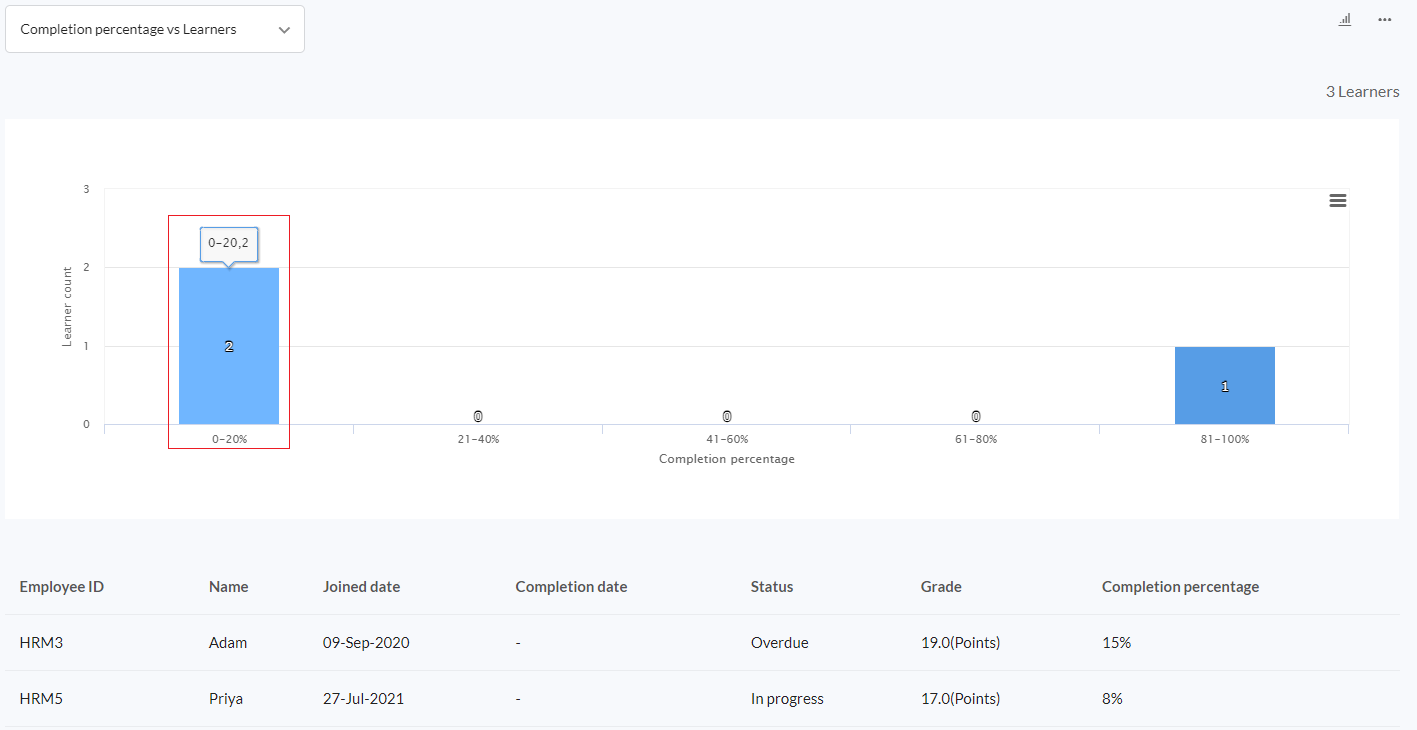Click the Completion percentage column header

pyautogui.click(x=1181, y=587)
